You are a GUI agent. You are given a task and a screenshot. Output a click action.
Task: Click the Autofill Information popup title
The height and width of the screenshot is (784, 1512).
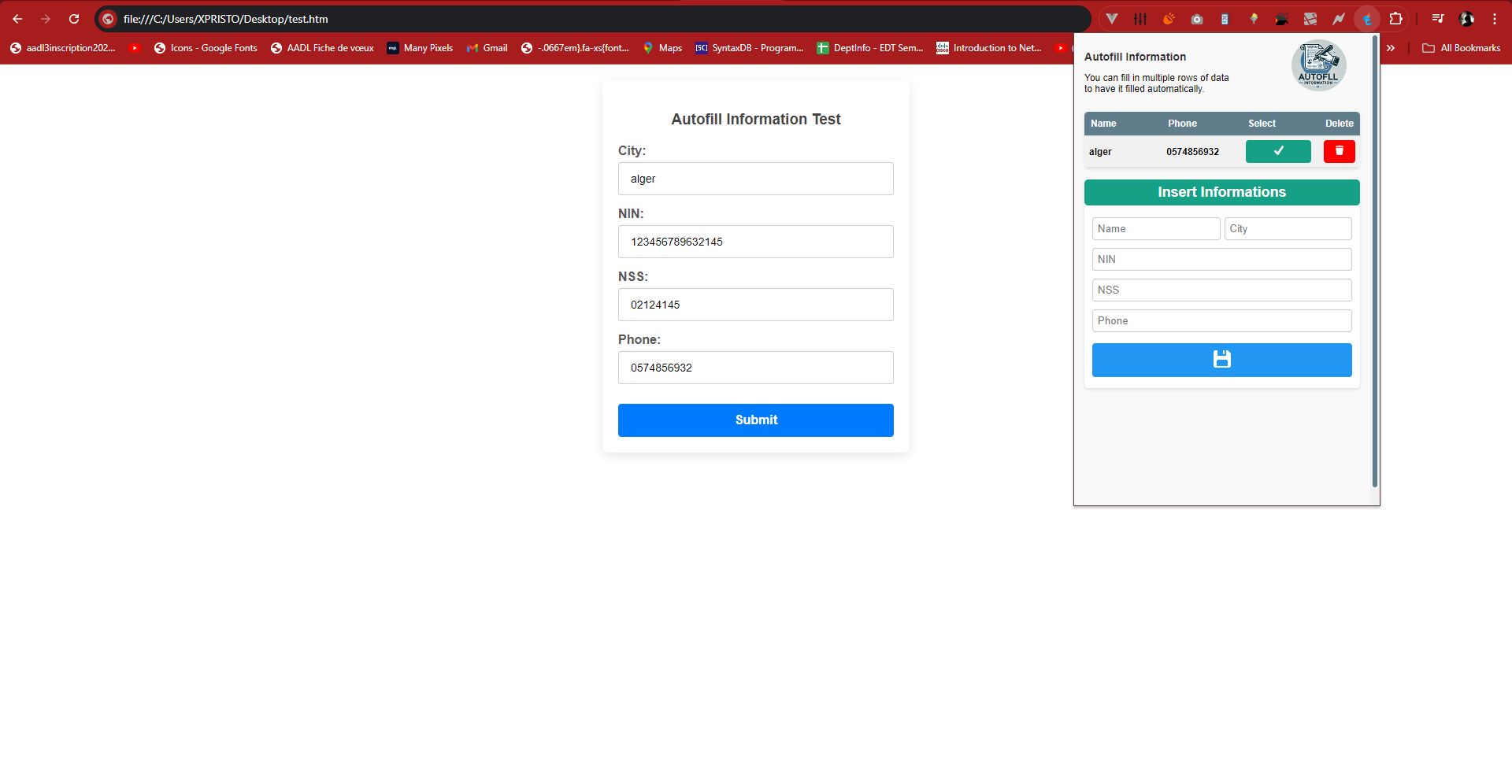pyautogui.click(x=1135, y=57)
